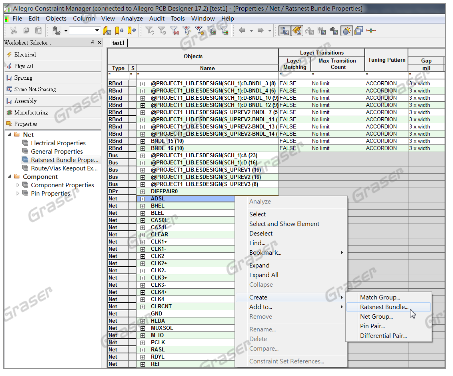453x376 pixels.
Task: Collapse the Net tree node
Action: pyautogui.click(x=9, y=135)
